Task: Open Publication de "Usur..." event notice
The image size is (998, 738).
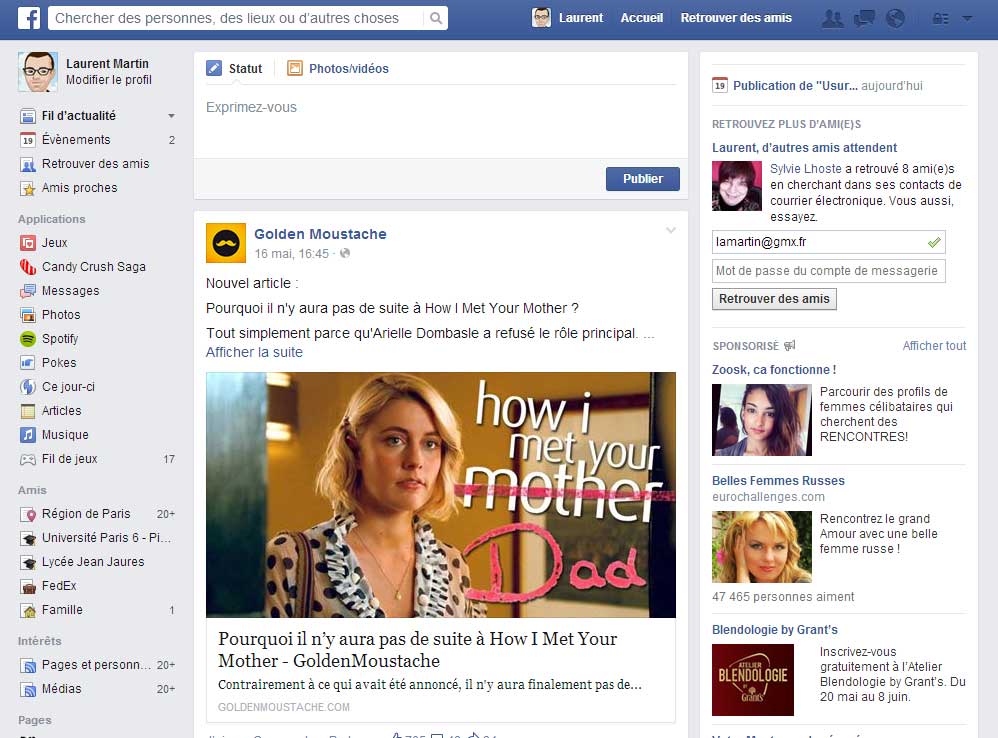Action: 817,86
